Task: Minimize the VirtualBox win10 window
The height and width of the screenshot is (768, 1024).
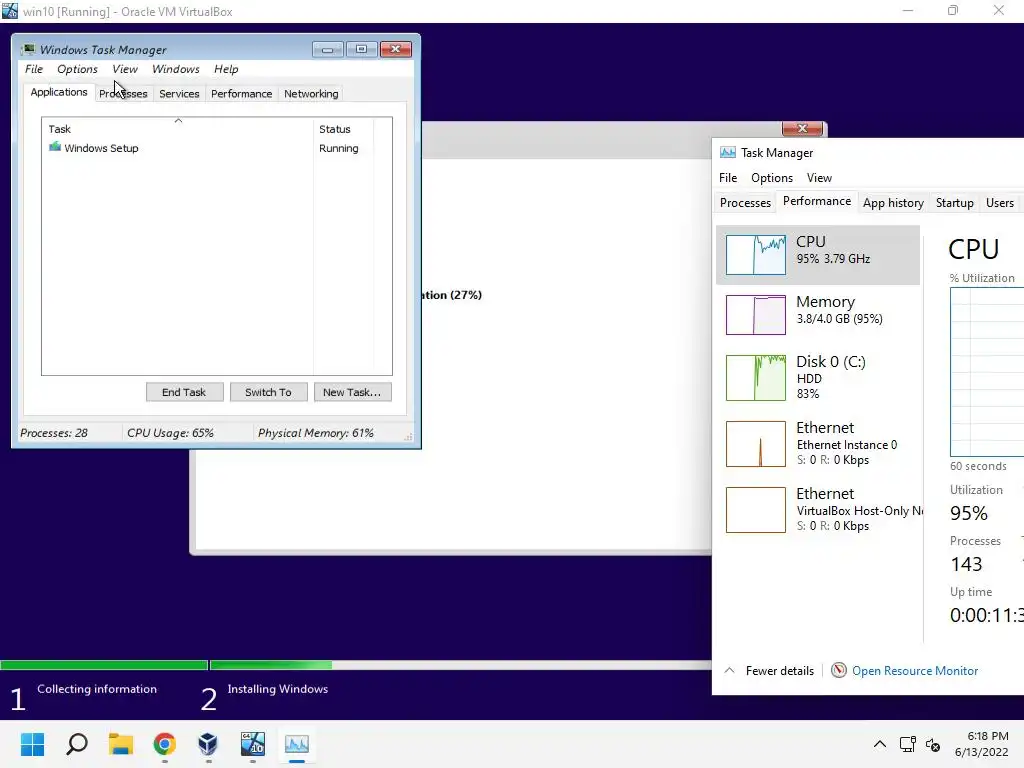Action: tap(908, 10)
